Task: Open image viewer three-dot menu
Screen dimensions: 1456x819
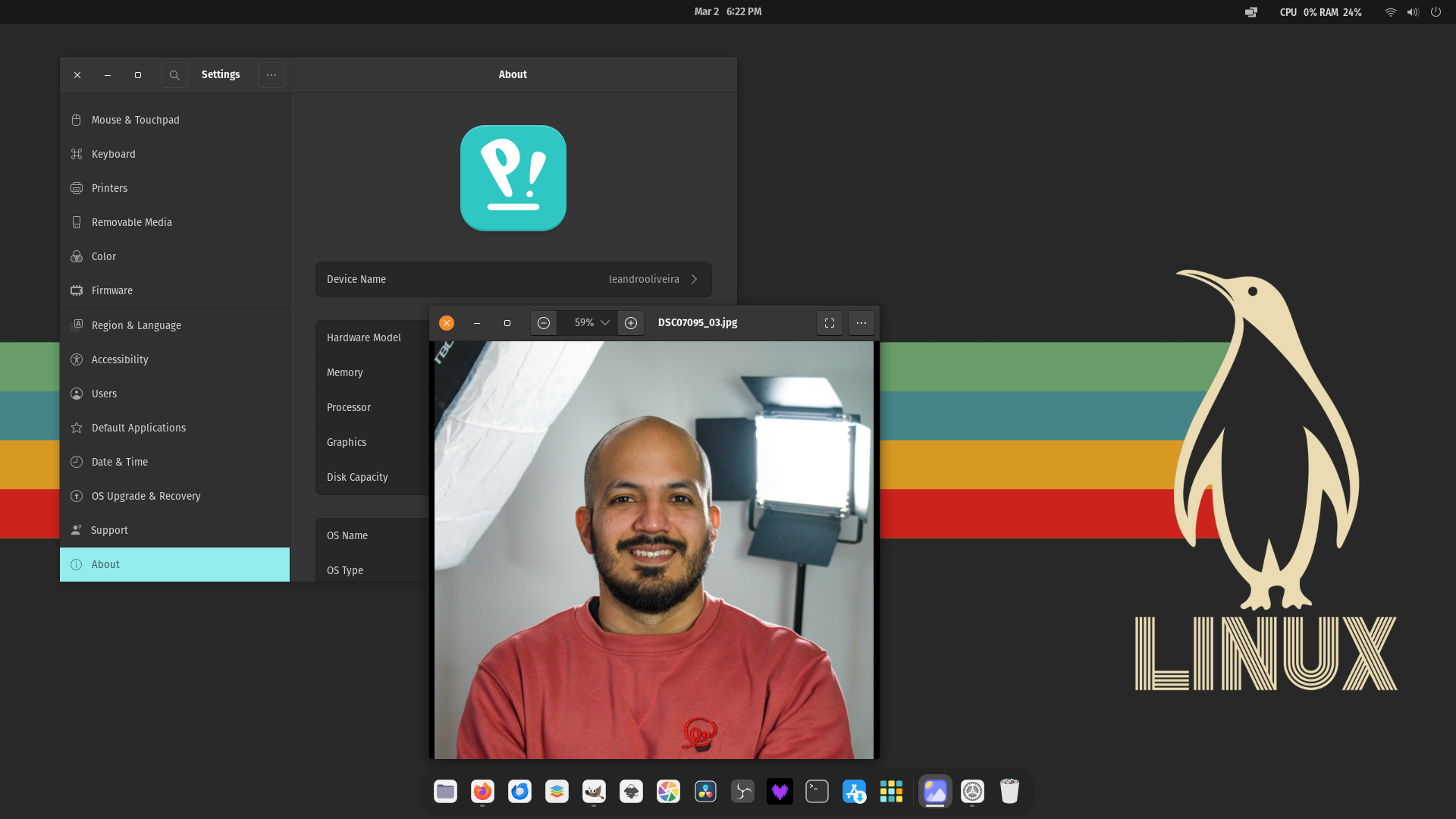Action: [x=861, y=323]
